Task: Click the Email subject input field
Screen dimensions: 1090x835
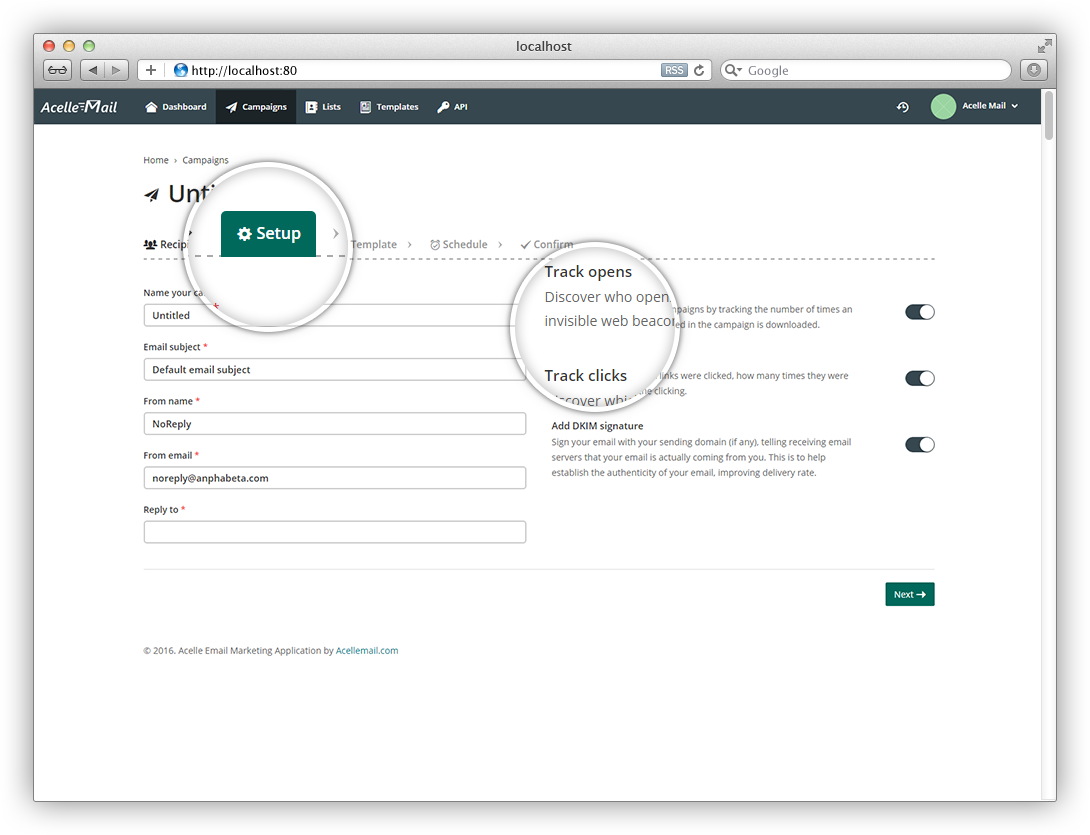Action: tap(334, 369)
